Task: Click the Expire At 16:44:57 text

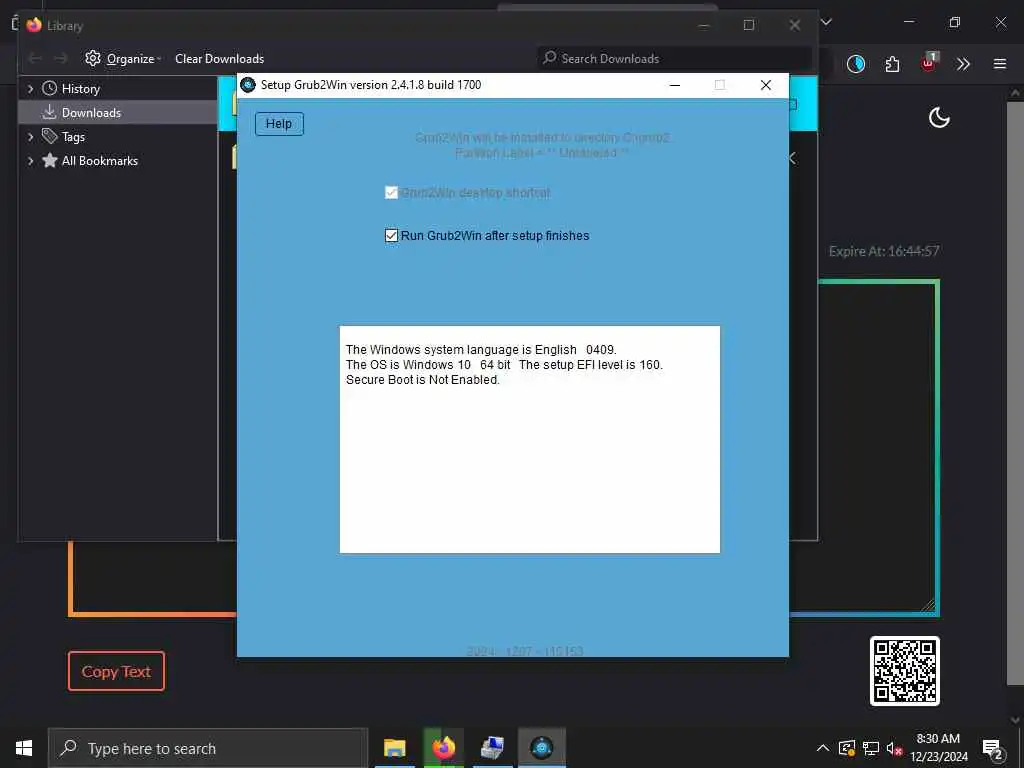Action: pyautogui.click(x=884, y=251)
